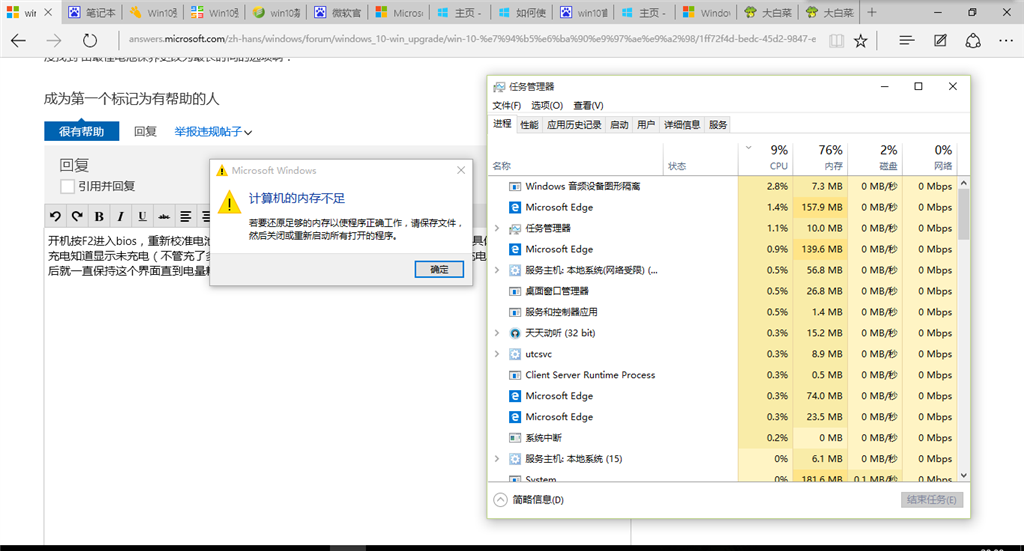Click scrollbar up arrow in process list
The height and width of the screenshot is (551, 1024).
[x=963, y=184]
